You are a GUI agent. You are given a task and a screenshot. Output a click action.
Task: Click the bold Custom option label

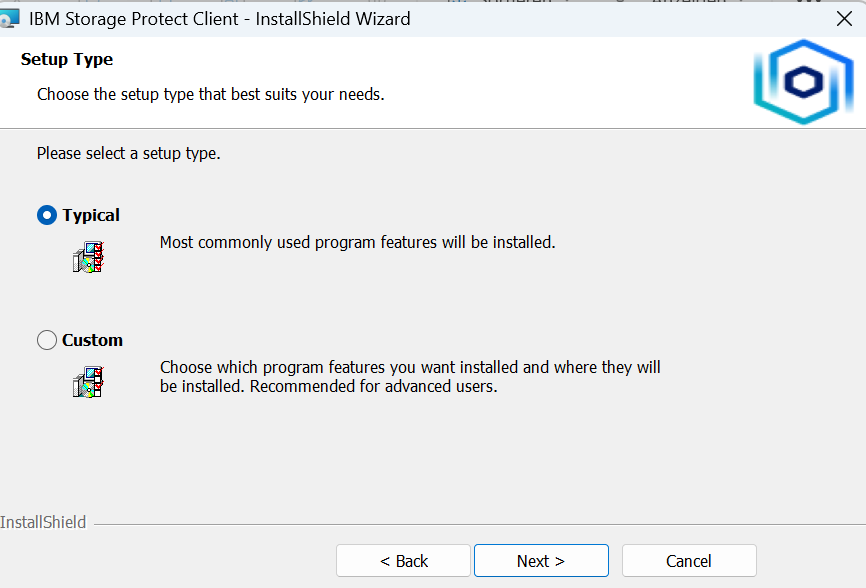92,340
